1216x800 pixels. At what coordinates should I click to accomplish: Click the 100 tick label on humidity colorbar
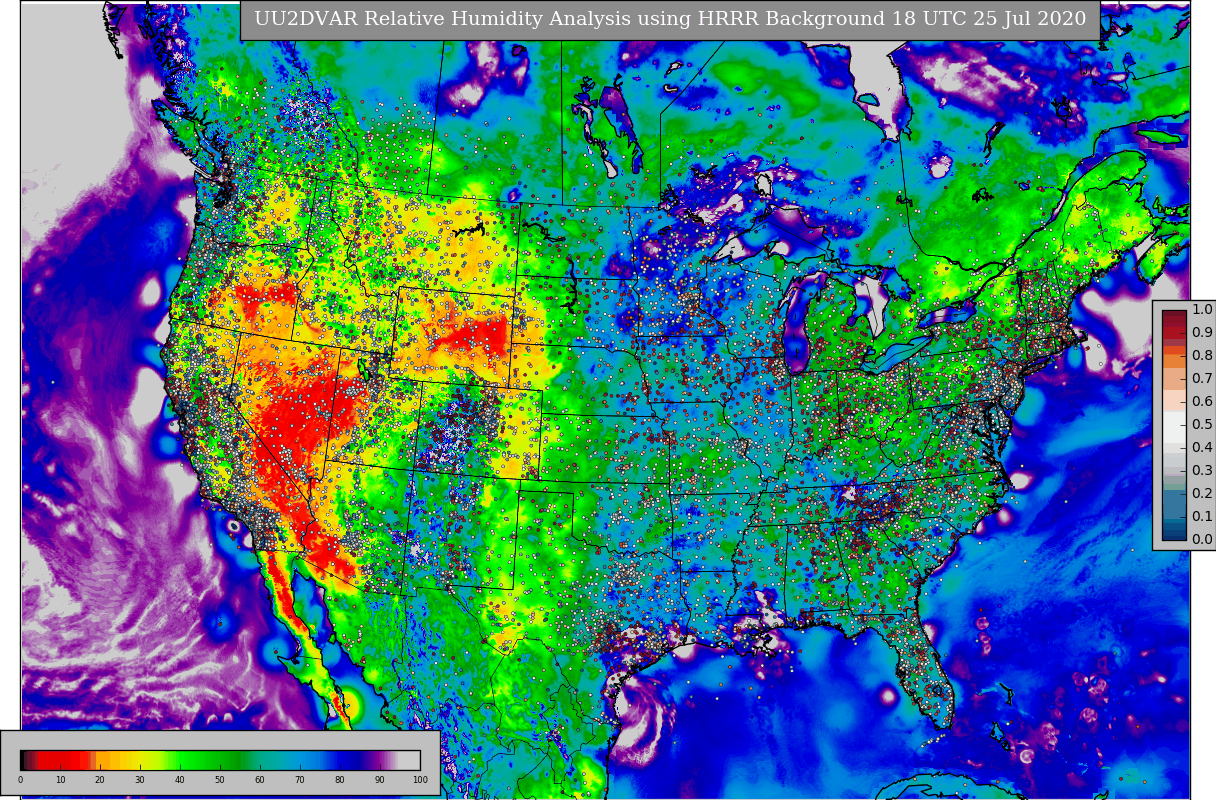420,780
